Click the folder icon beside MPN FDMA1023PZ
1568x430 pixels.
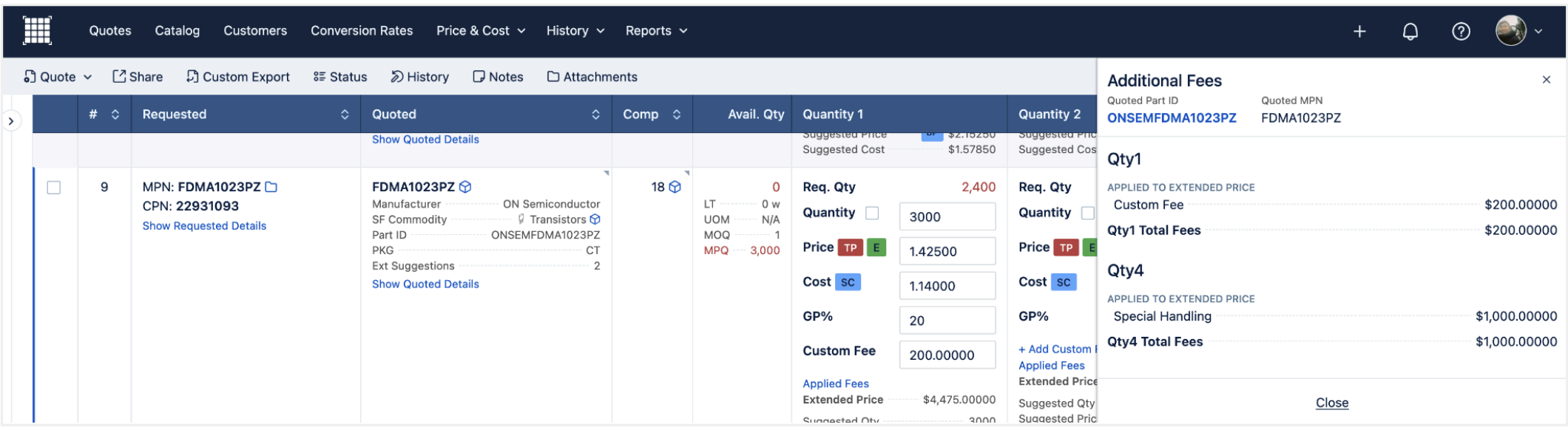tap(271, 187)
